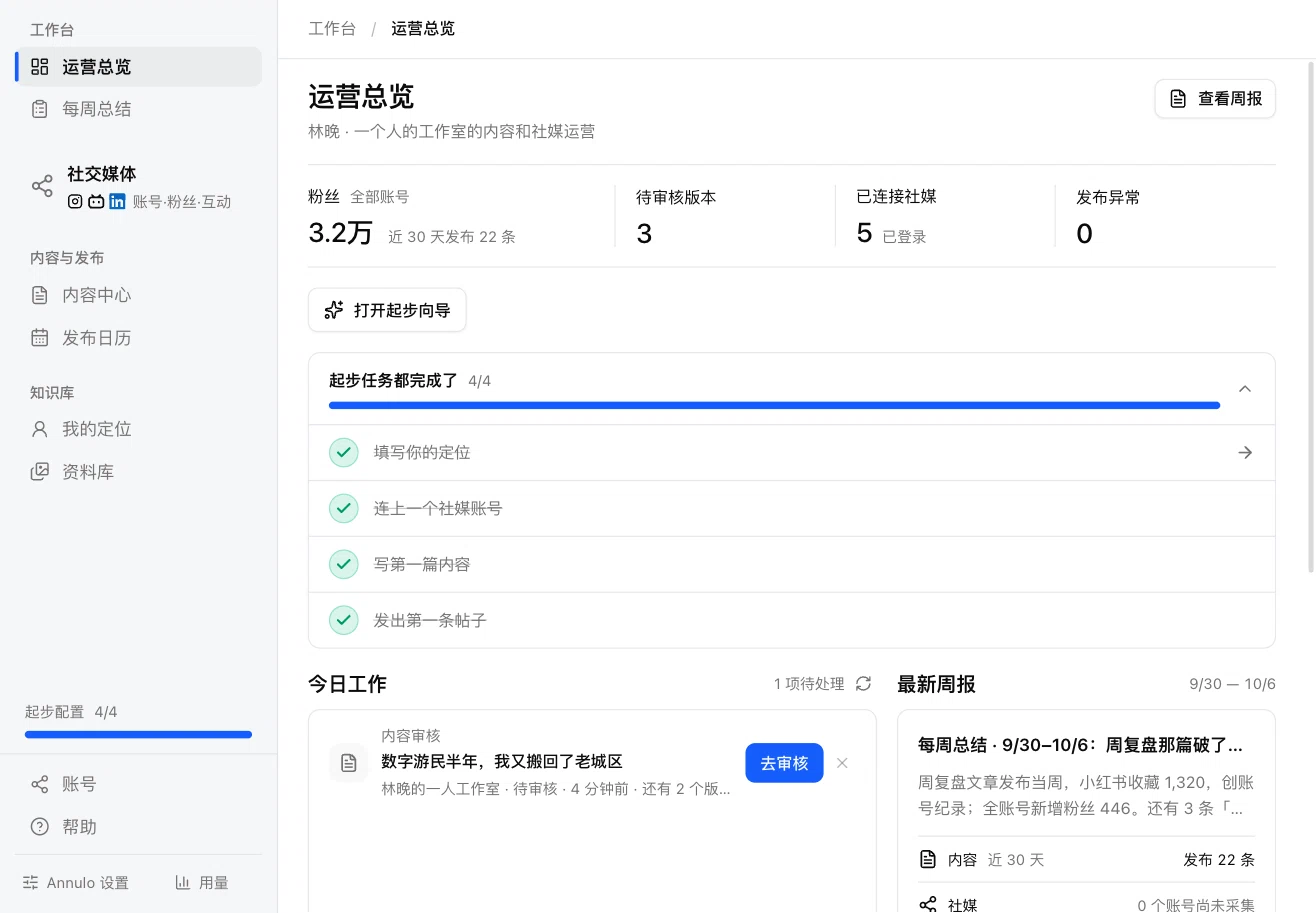Click the 去审核 button
The height and width of the screenshot is (913, 1316).
[784, 763]
